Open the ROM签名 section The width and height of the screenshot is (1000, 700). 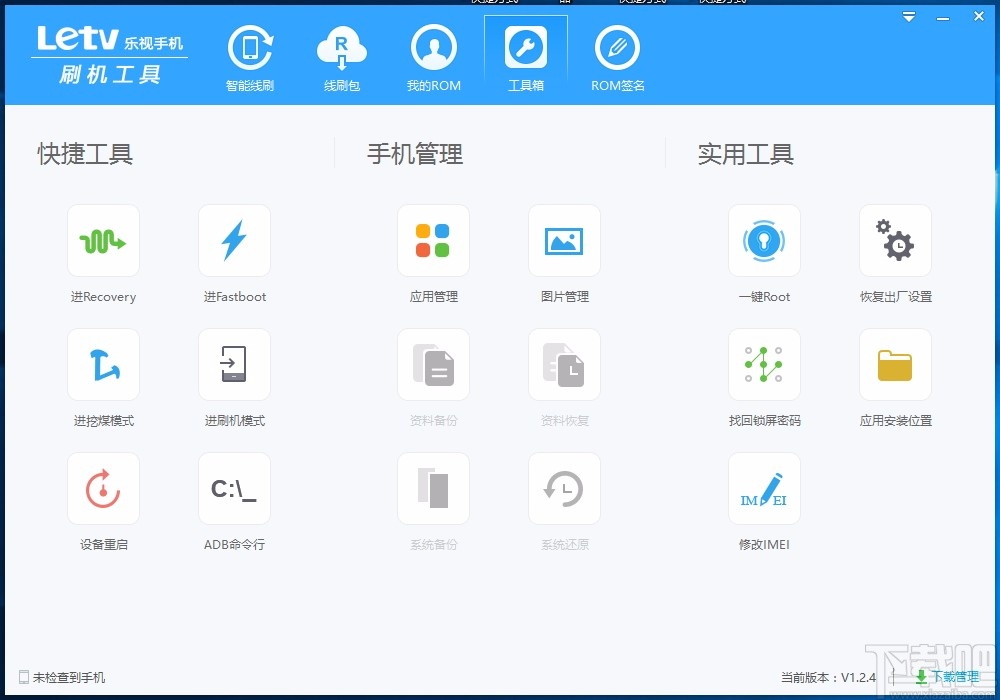click(617, 55)
